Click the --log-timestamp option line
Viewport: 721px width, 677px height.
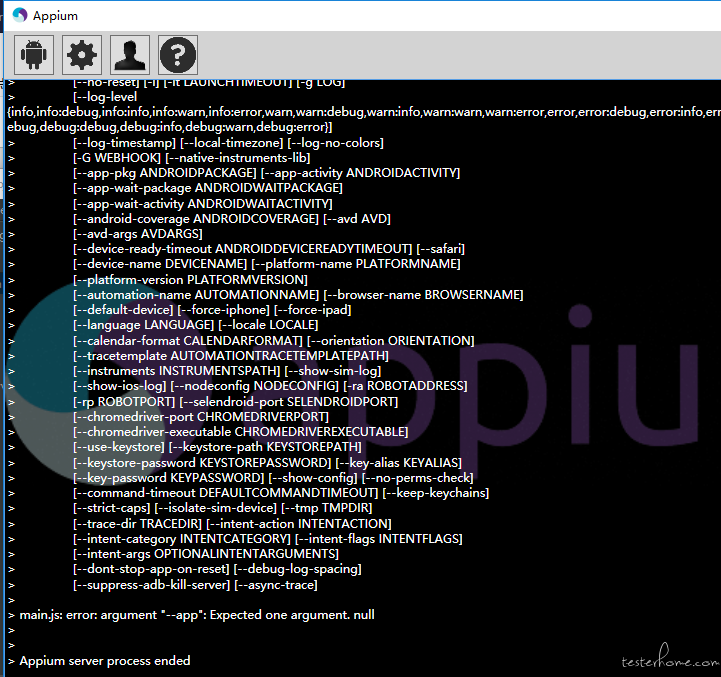tap(228, 143)
